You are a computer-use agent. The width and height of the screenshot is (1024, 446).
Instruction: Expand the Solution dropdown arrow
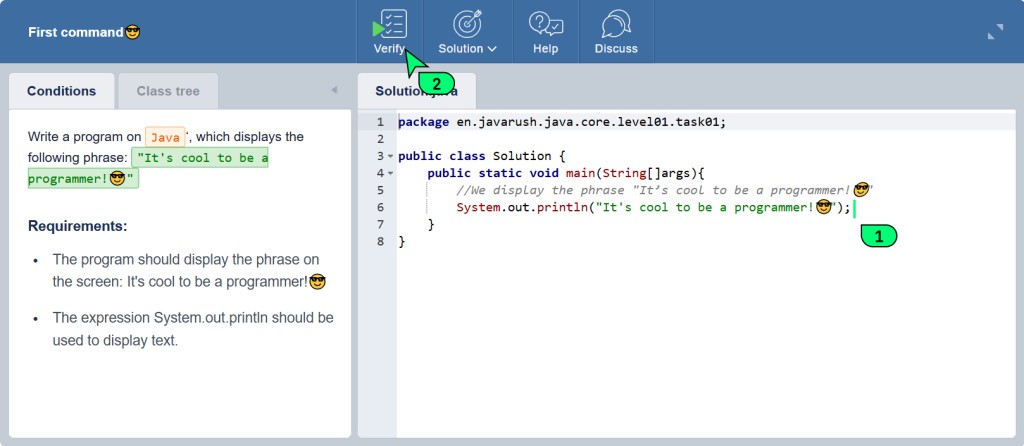pos(493,49)
